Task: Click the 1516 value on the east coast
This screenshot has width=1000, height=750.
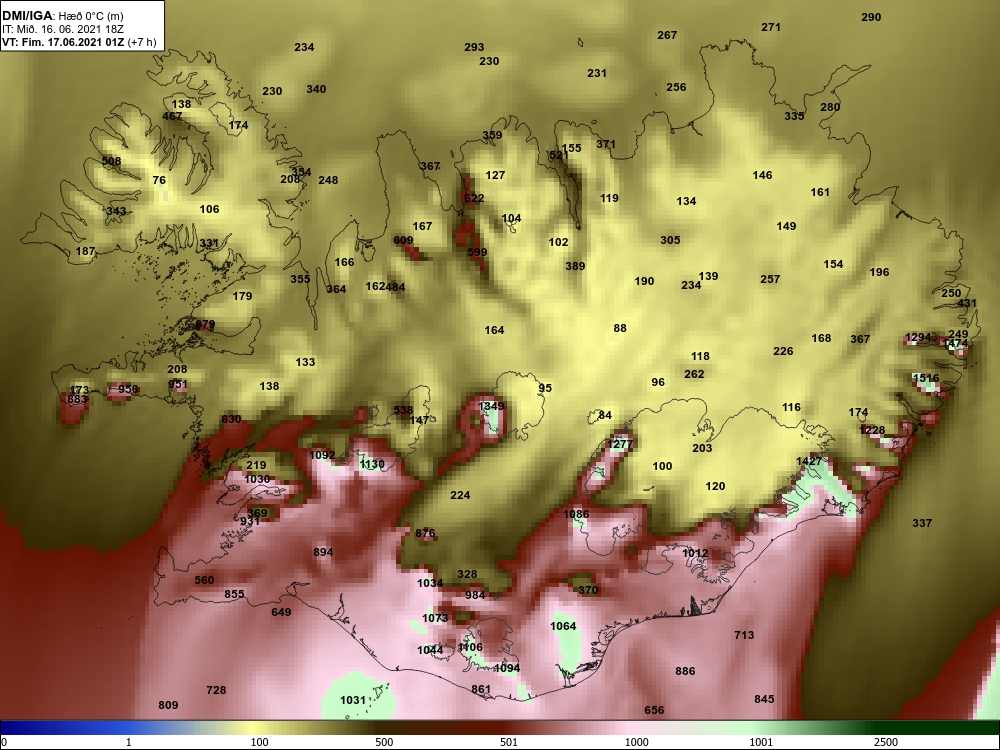Action: (926, 378)
